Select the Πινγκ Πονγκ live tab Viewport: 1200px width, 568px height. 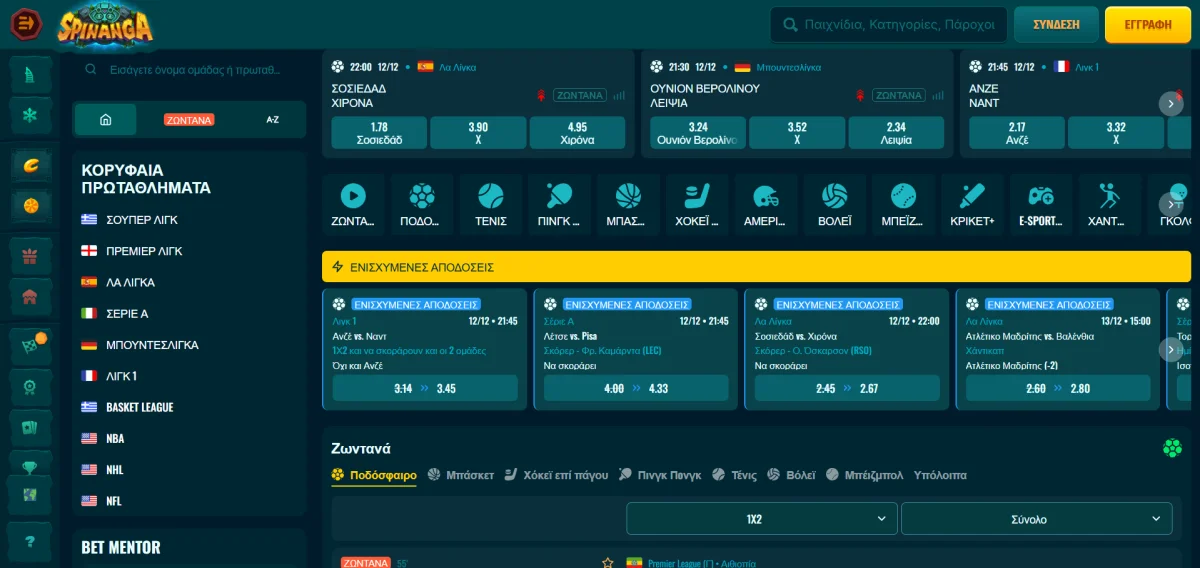[x=660, y=475]
